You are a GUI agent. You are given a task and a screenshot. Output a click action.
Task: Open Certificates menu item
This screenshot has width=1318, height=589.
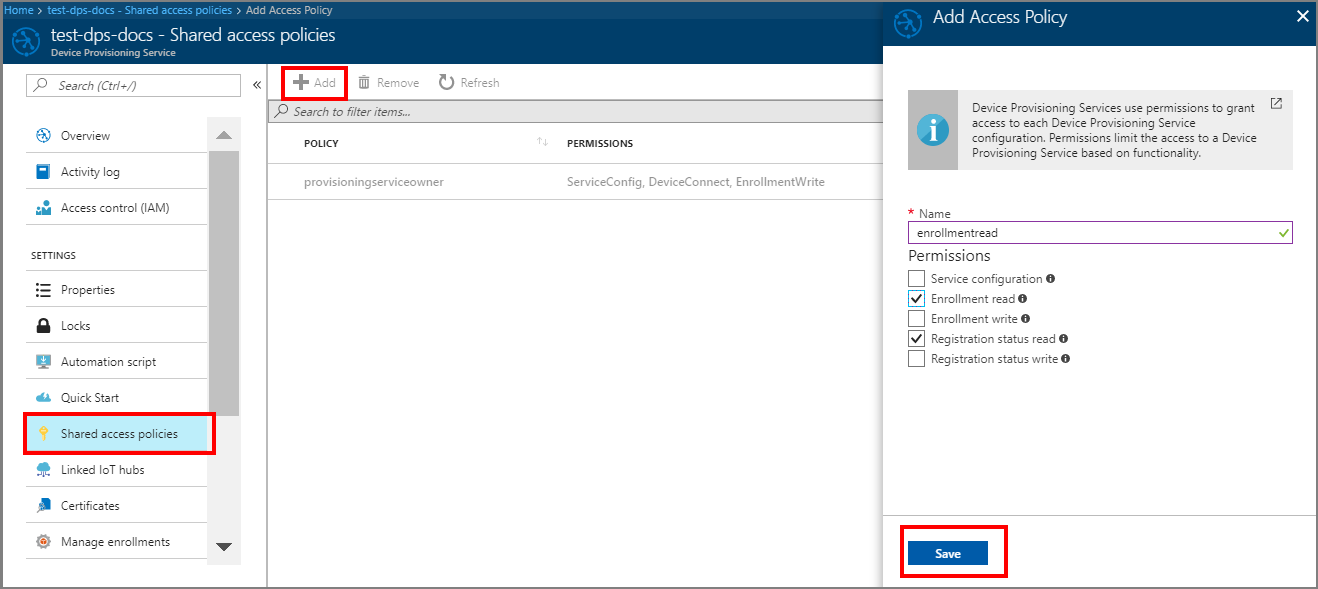[x=117, y=506]
